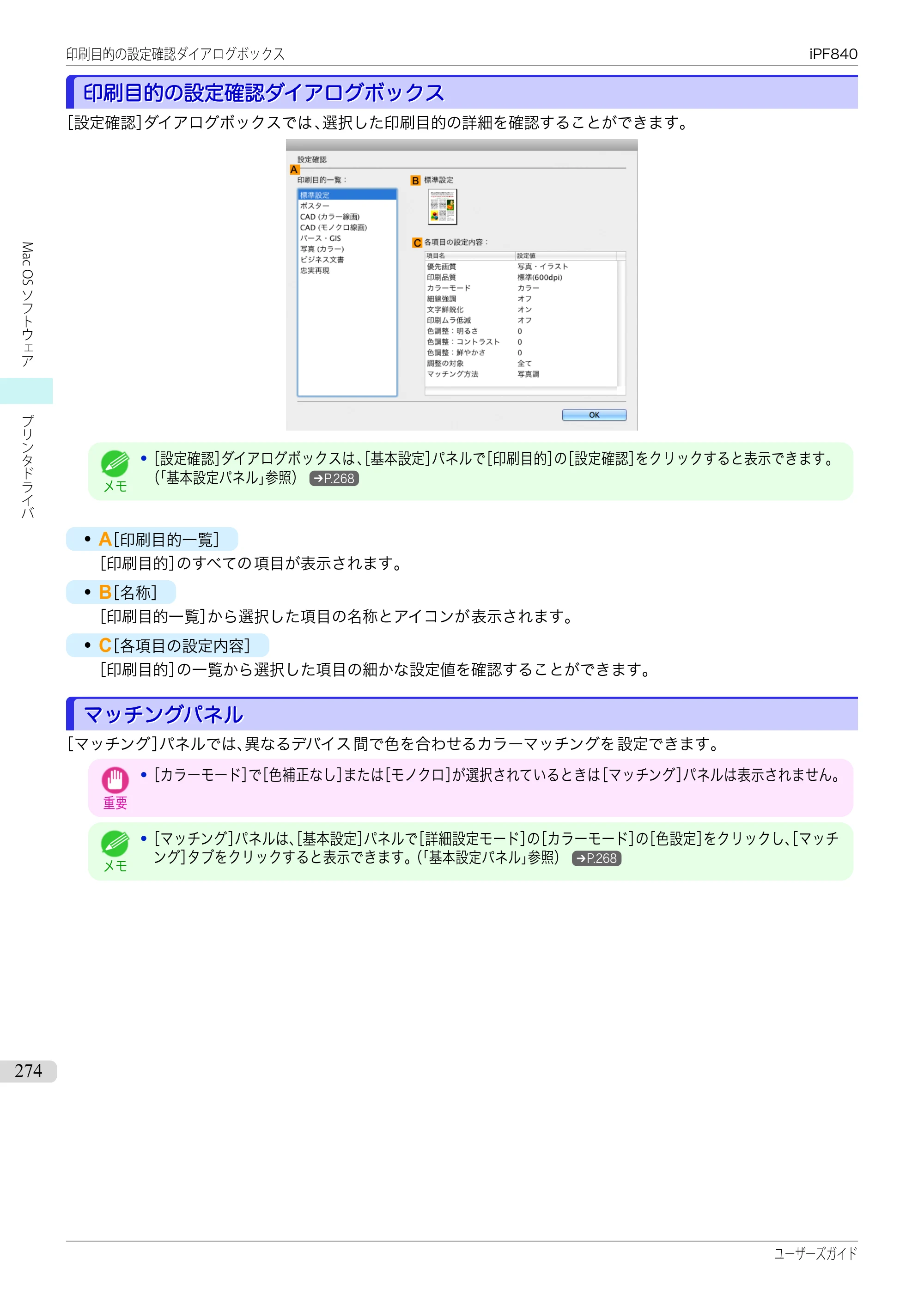
Task: Click the ユーザーズガイド footer text
Action: 815,1253
